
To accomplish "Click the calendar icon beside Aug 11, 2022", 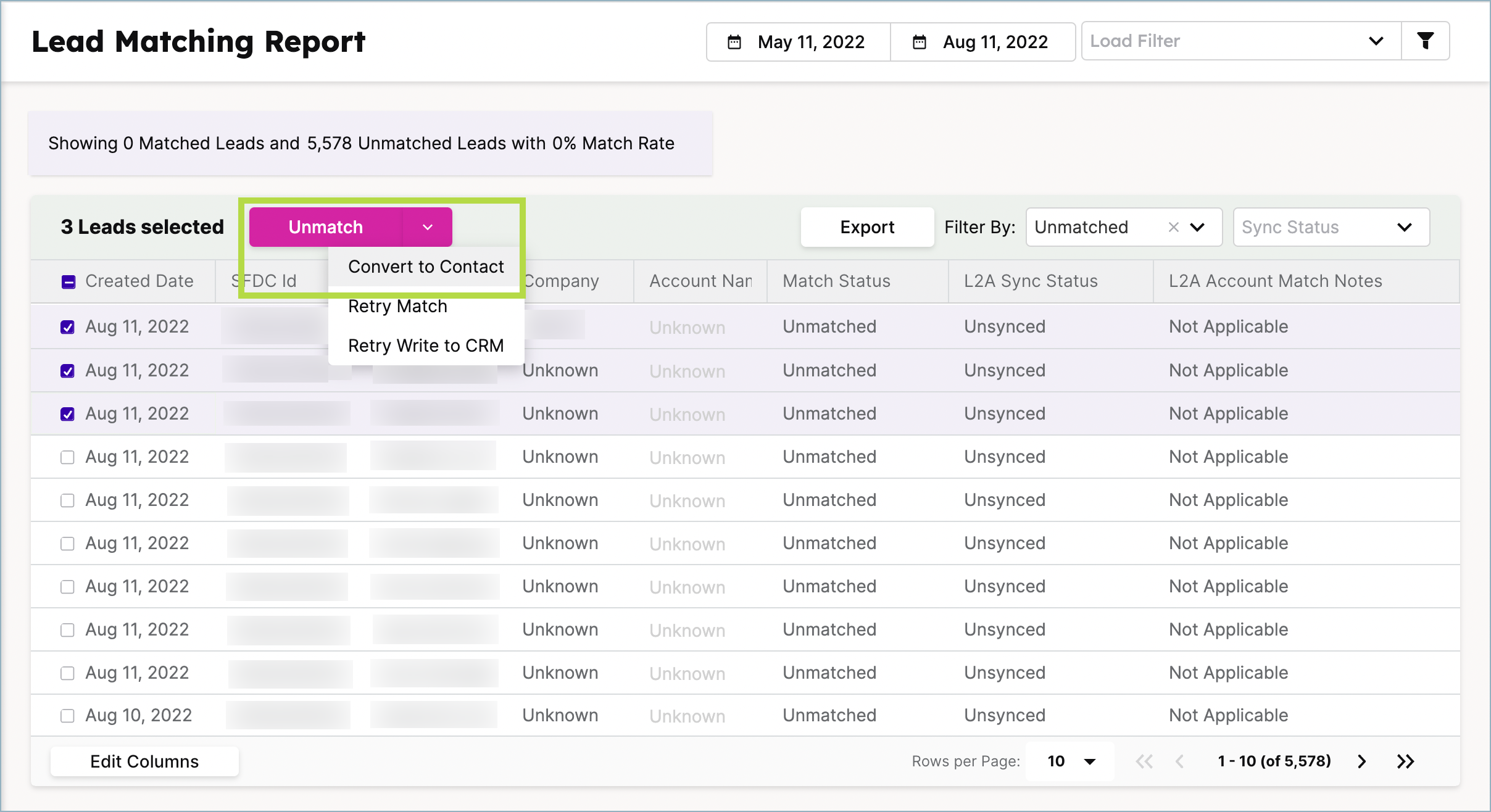I will [x=920, y=42].
